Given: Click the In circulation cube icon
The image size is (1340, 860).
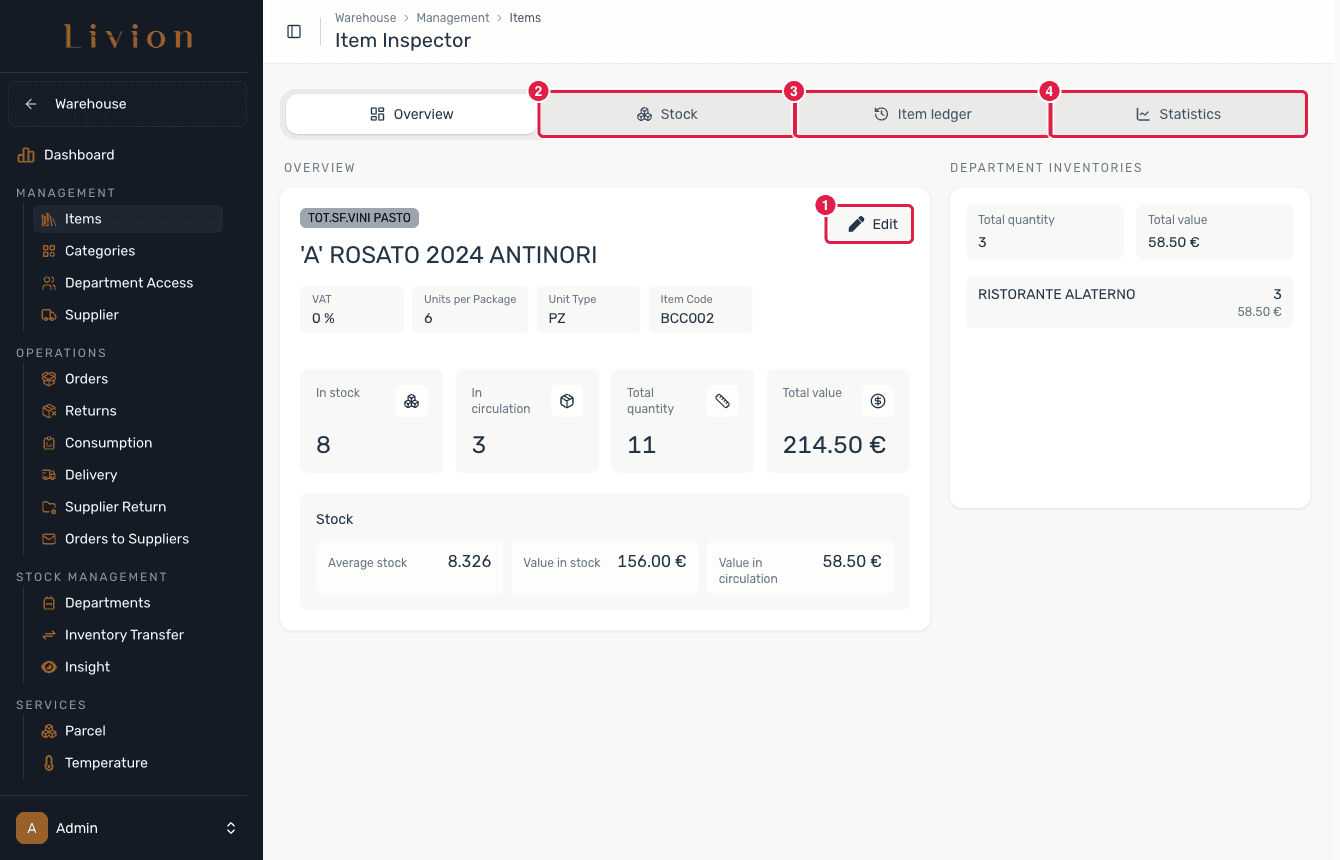Looking at the screenshot, I should (x=567, y=401).
